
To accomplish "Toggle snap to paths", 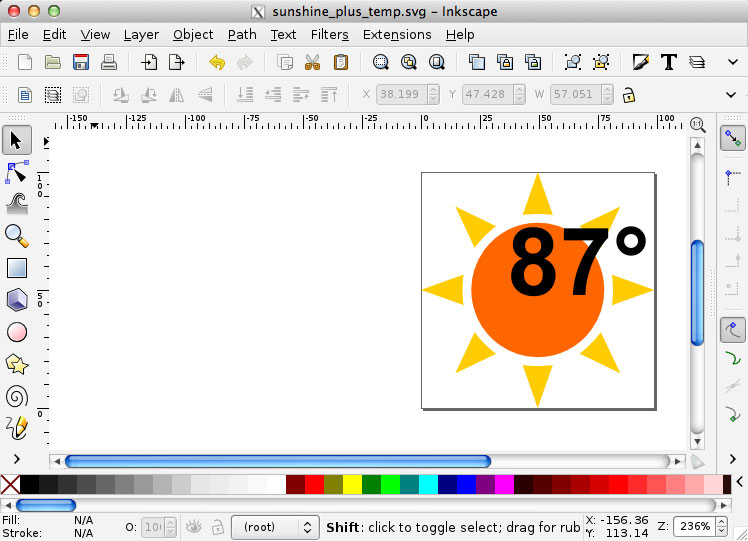I will pos(733,358).
